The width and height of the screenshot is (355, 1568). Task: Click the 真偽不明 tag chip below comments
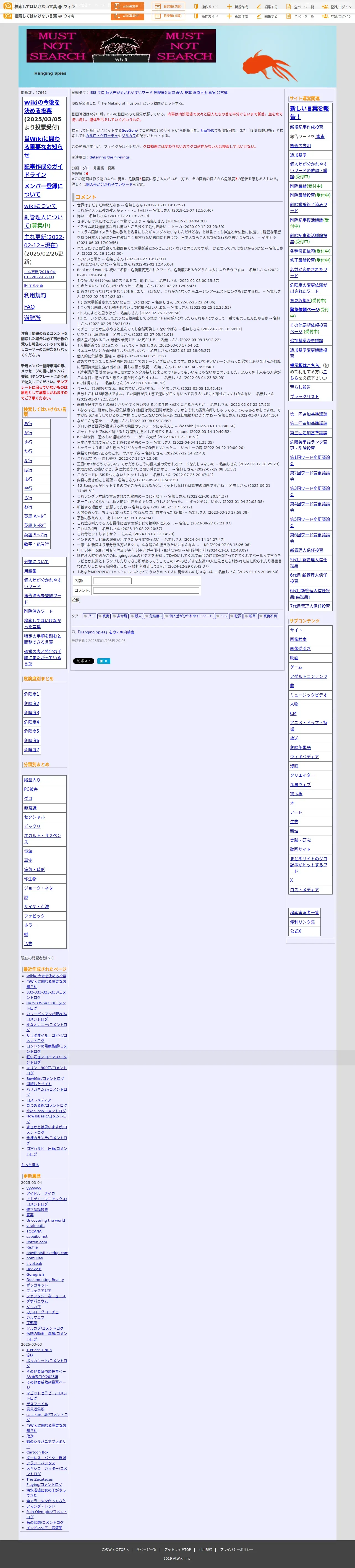268,616
